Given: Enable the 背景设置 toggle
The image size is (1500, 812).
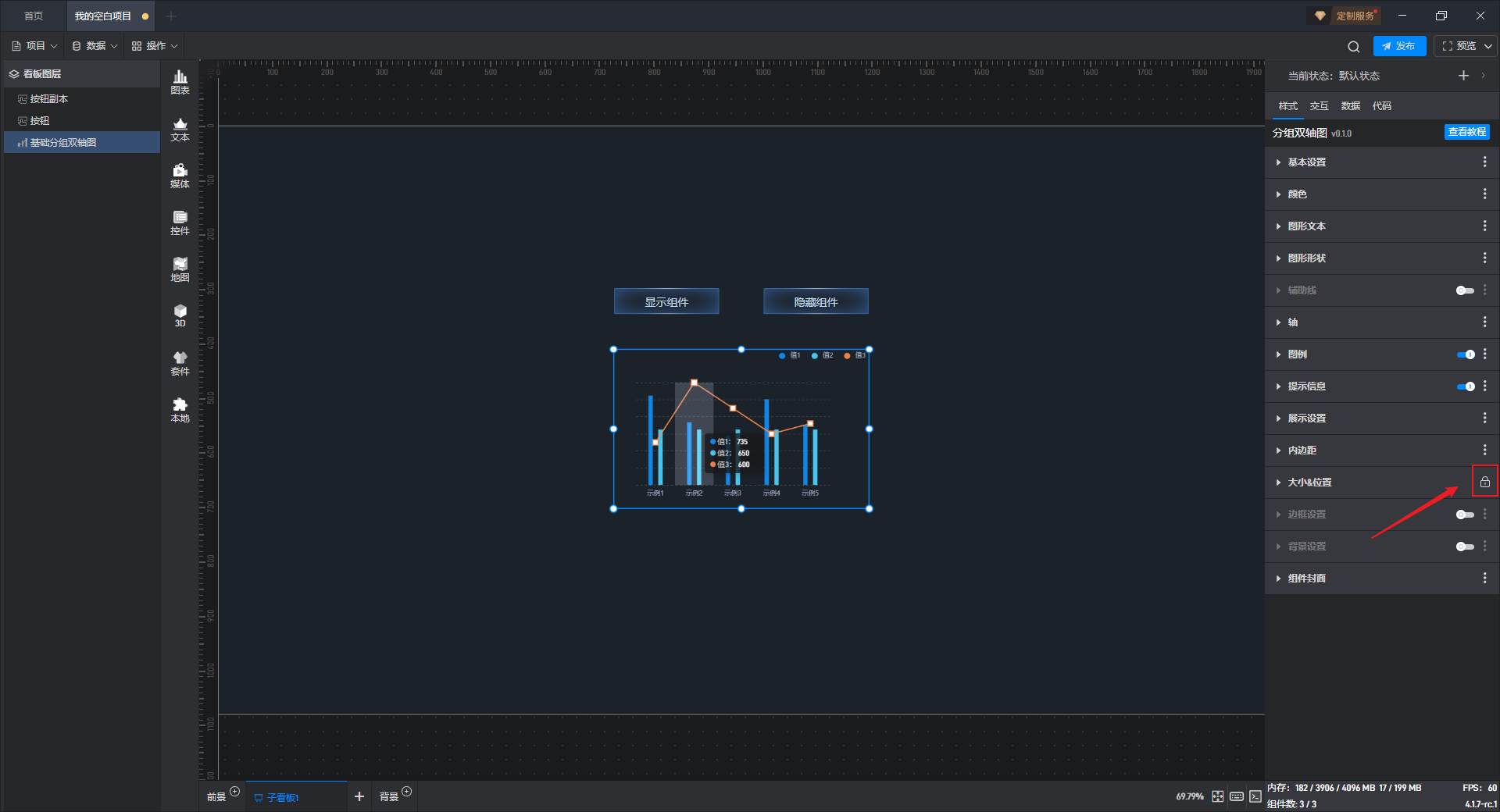Looking at the screenshot, I should point(1465,547).
